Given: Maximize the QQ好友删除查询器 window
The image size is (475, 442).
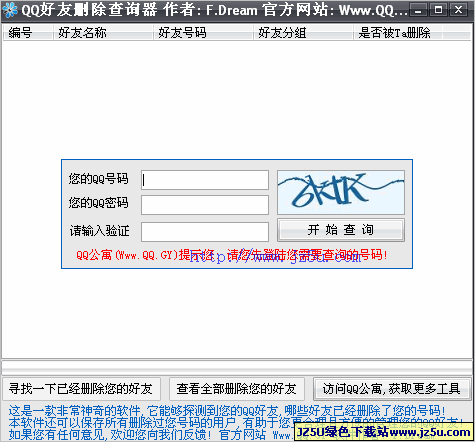Looking at the screenshot, I should pos(438,10).
